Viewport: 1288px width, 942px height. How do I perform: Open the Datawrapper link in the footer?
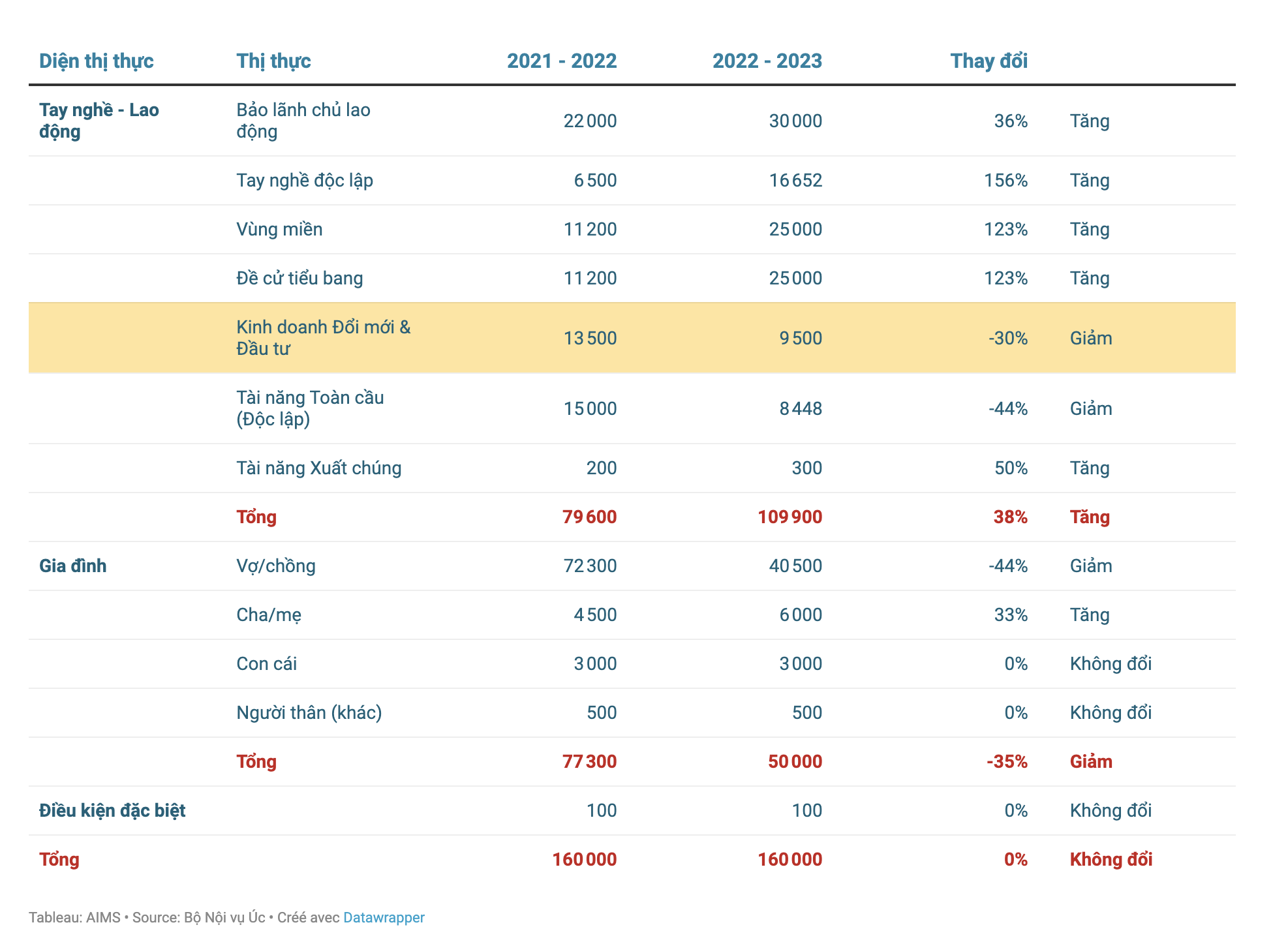coord(384,917)
